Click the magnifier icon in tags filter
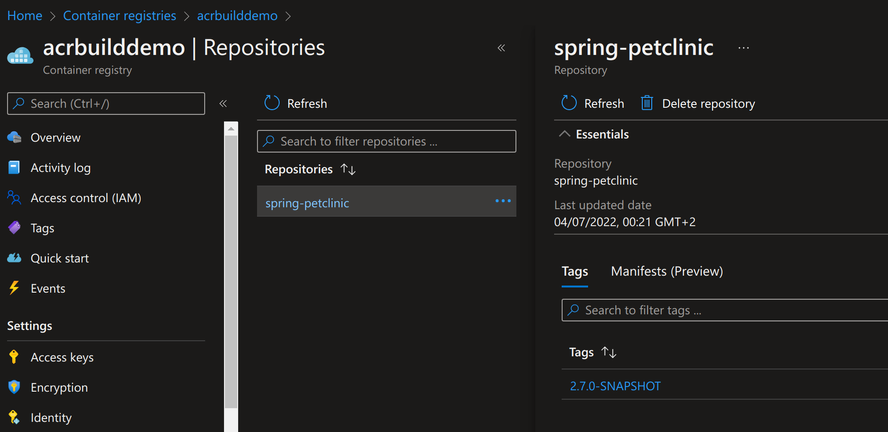888x432 pixels. pos(573,310)
